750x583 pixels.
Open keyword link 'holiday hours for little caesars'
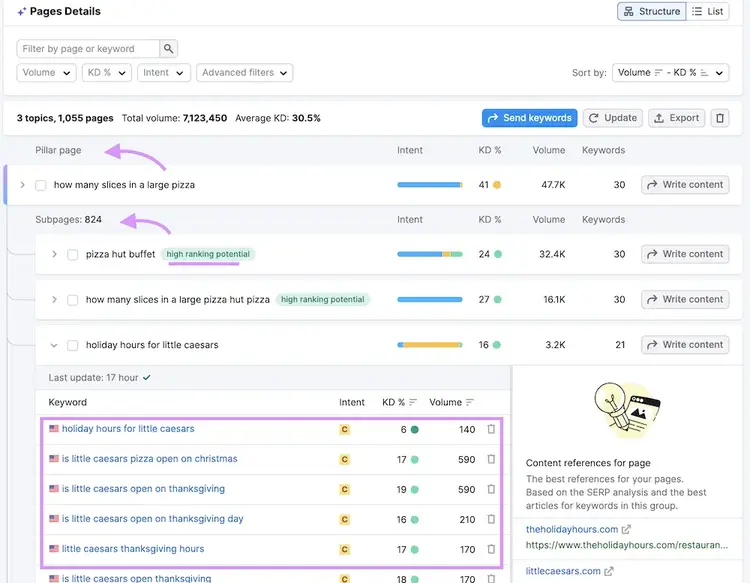coord(128,429)
